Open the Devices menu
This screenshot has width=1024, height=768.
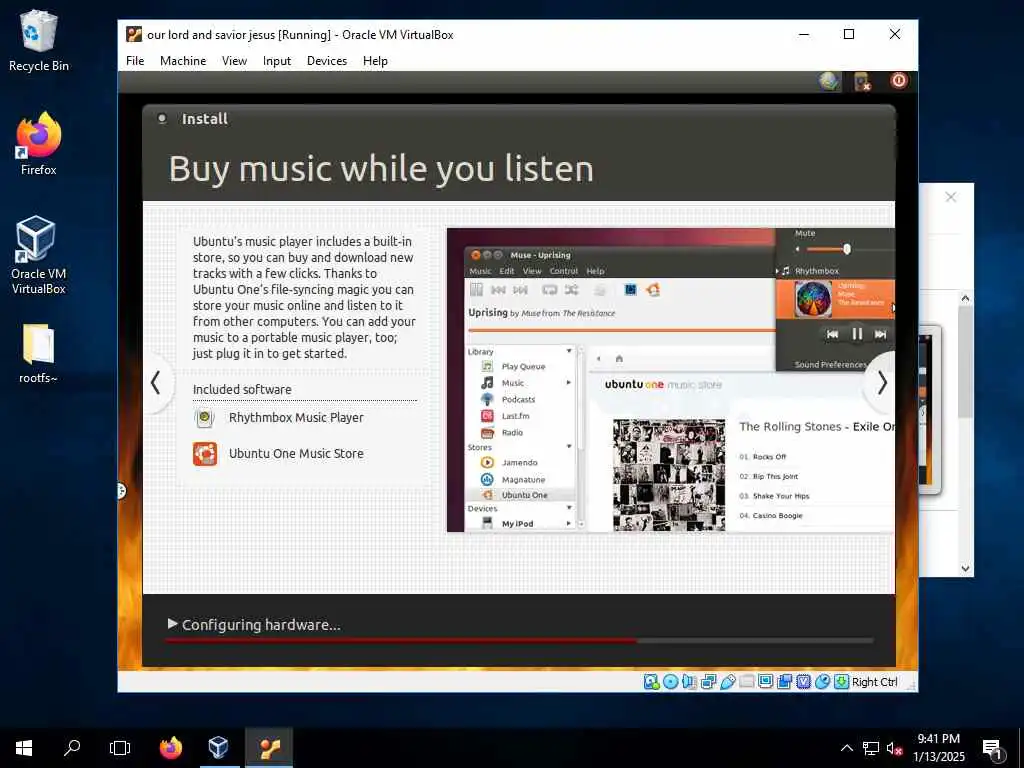click(x=327, y=61)
